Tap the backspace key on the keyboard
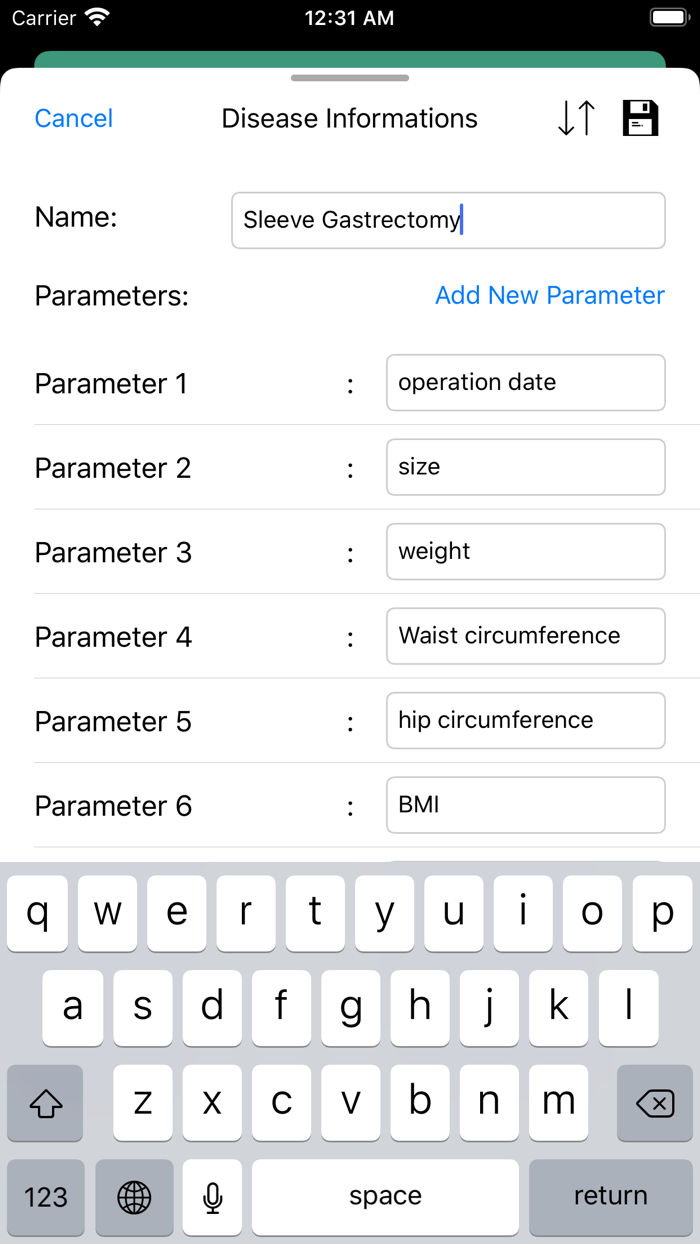 coord(654,1102)
